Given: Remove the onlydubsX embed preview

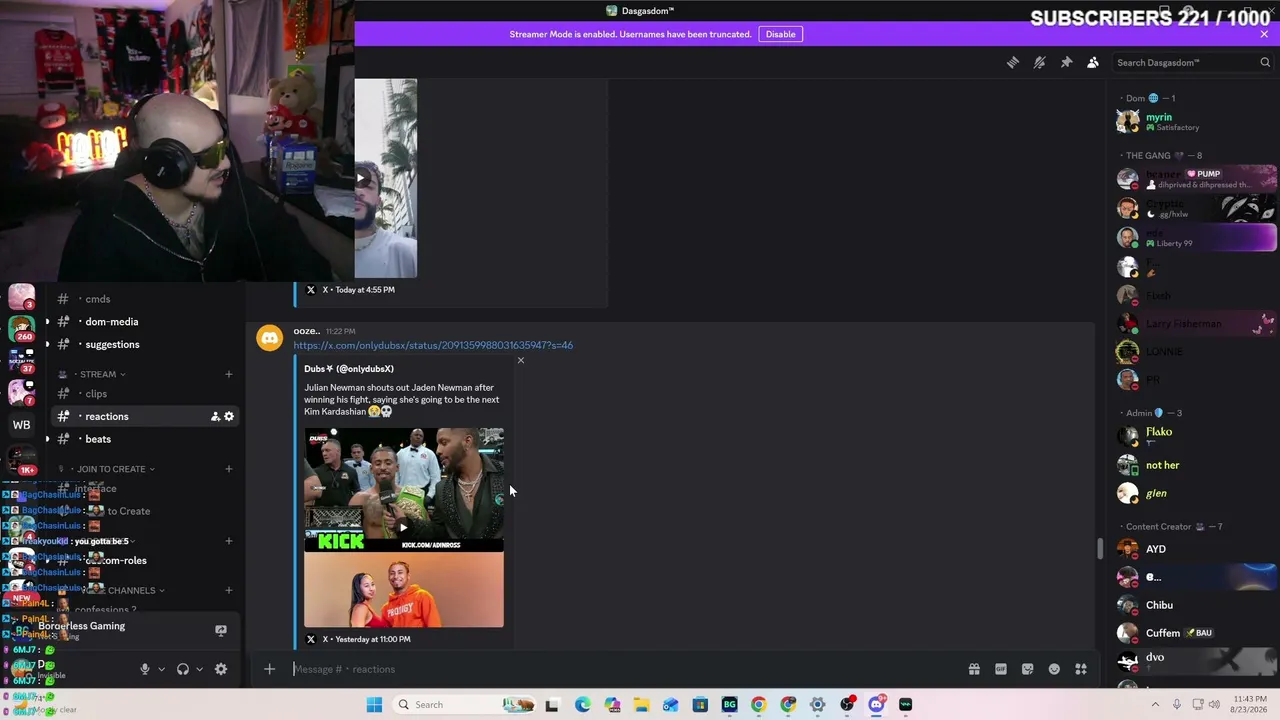Looking at the screenshot, I should click(x=520, y=360).
